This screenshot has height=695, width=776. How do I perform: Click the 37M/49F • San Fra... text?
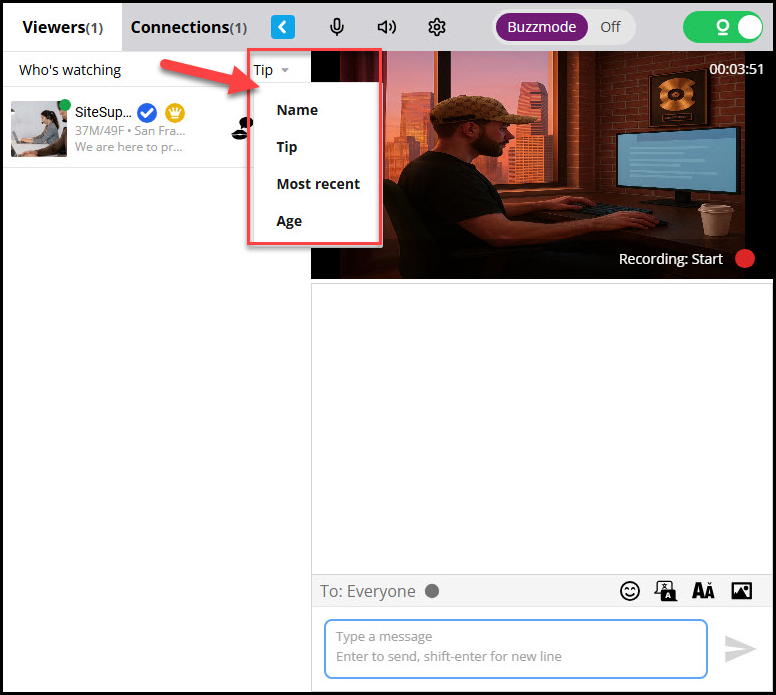pos(130,131)
